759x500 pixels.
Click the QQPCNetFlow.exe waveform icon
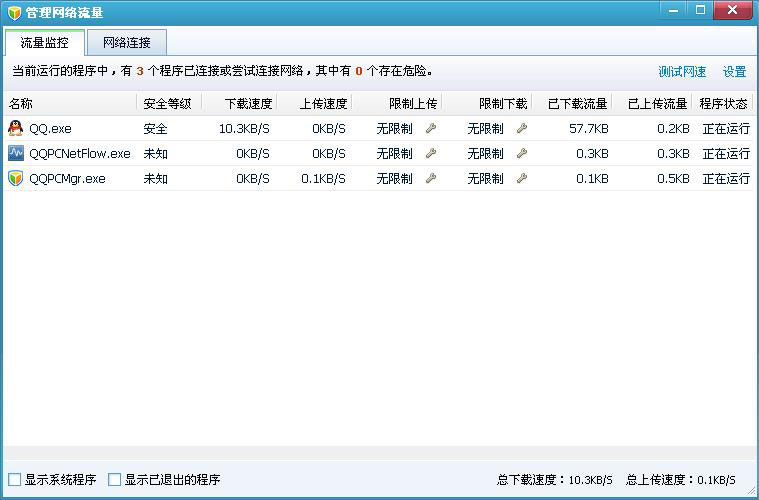click(x=15, y=153)
